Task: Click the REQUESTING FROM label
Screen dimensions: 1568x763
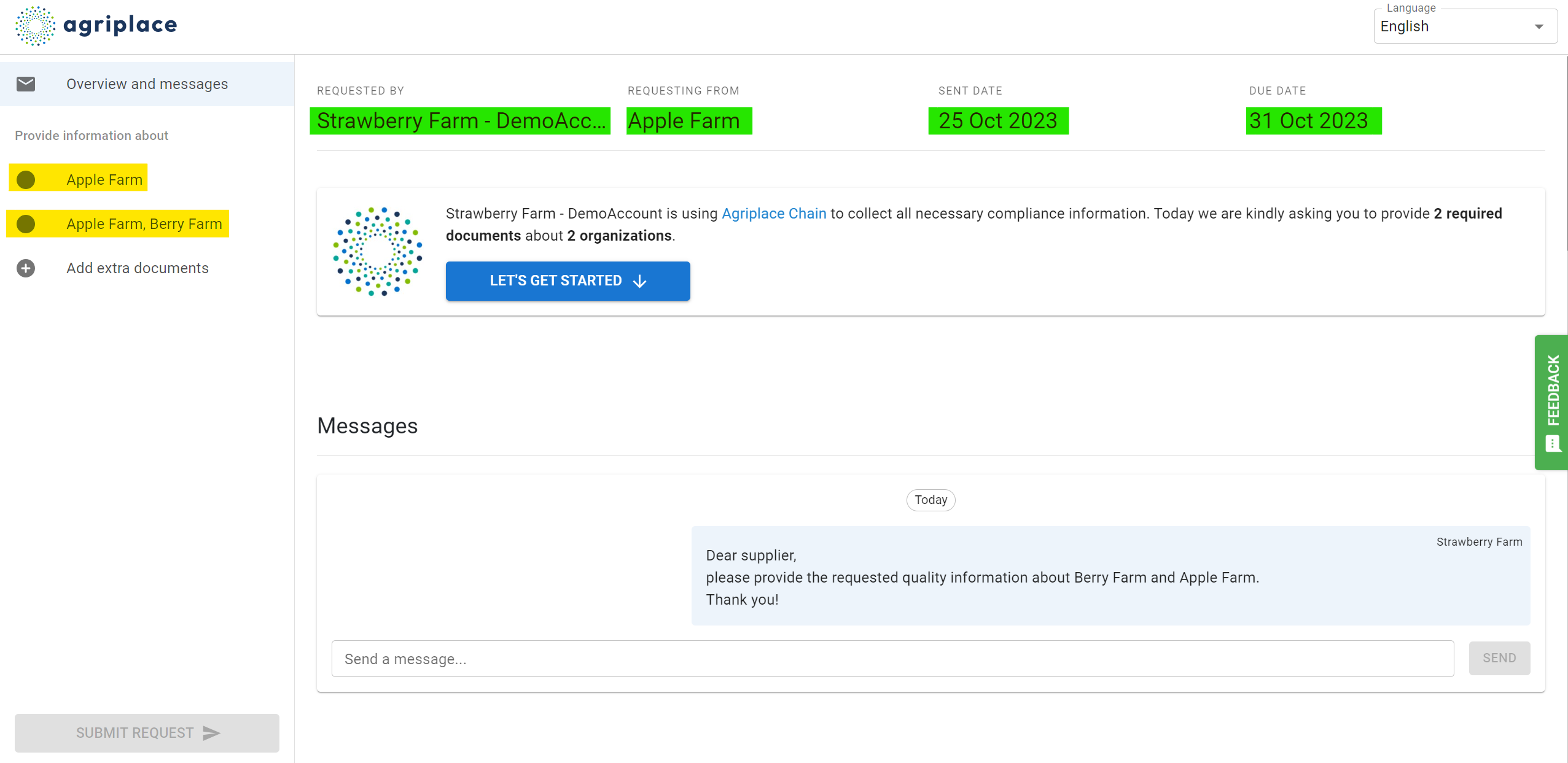Action: (x=684, y=91)
